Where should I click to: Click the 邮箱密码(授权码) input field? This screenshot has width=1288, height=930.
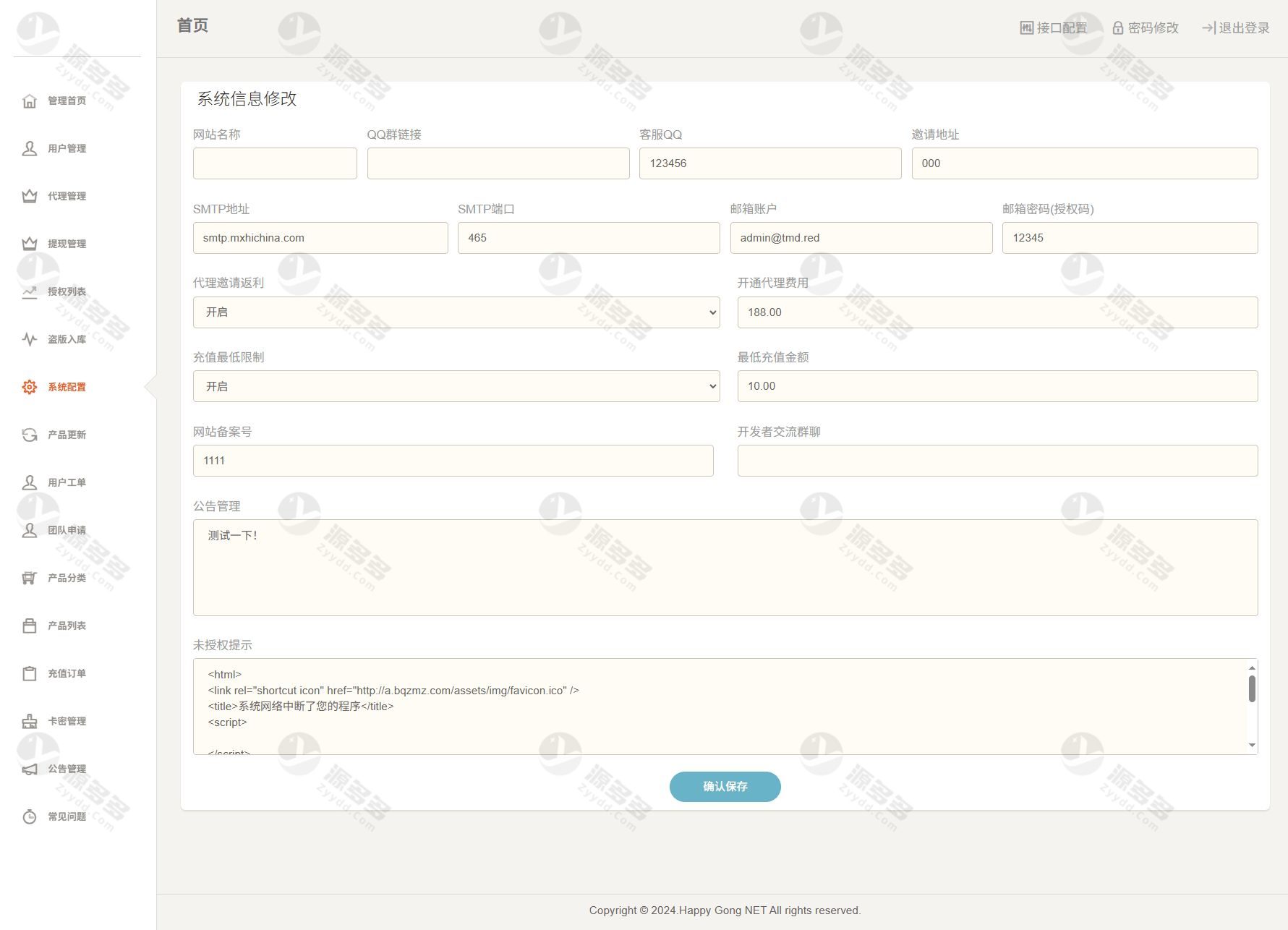1130,238
